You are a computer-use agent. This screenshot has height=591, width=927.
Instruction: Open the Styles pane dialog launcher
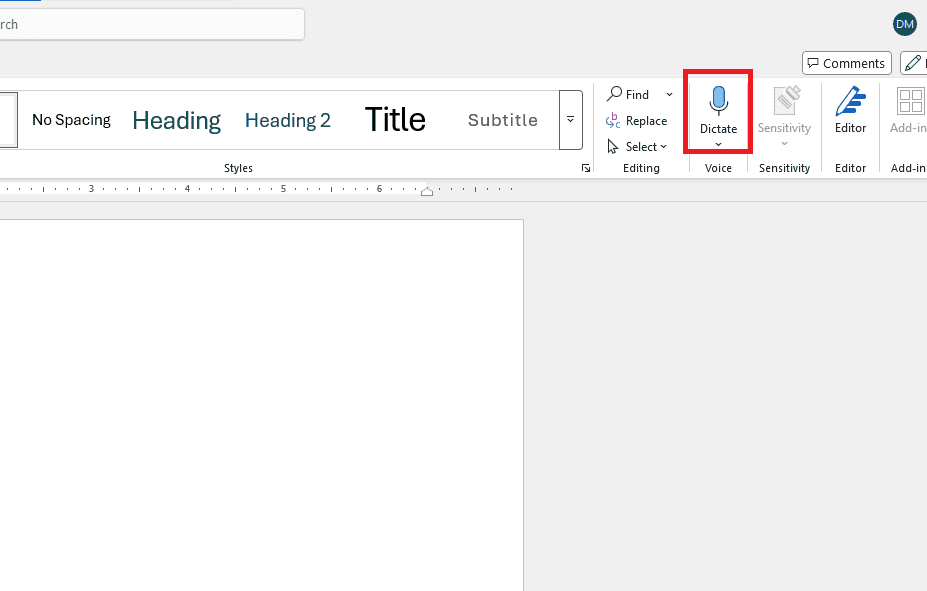585,168
